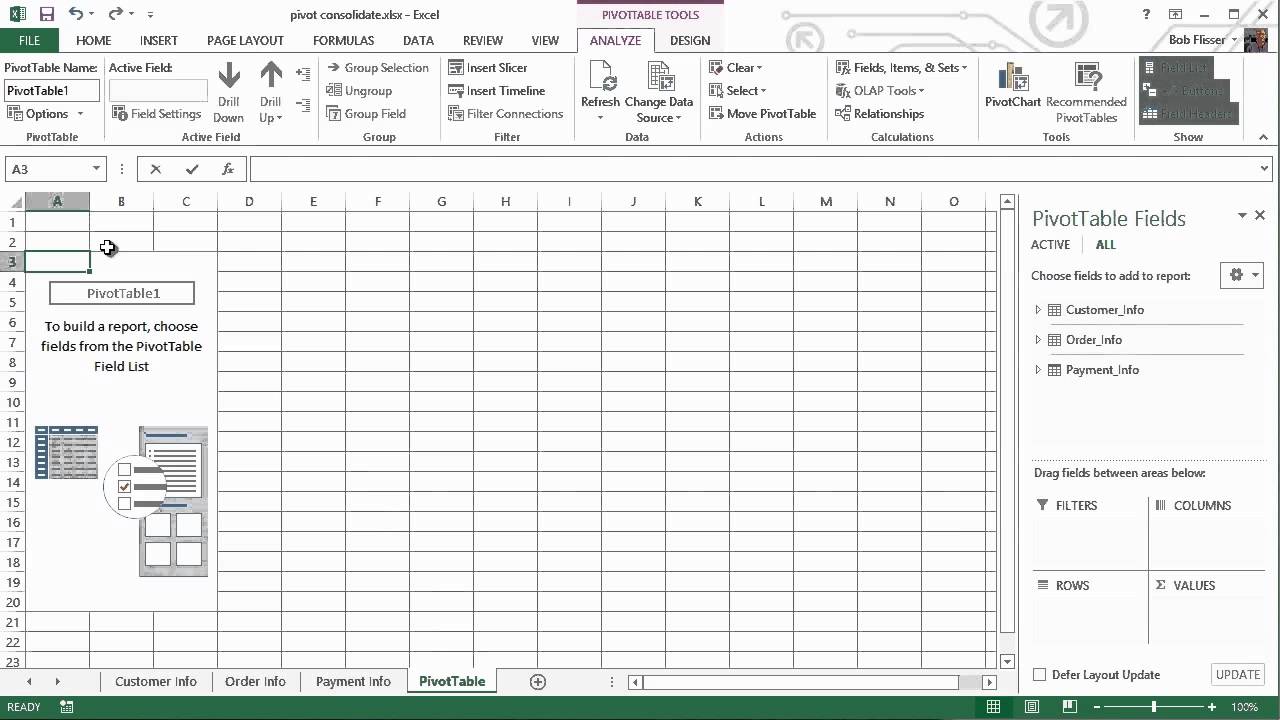Click the Save icon in quick access toolbar
1280x720 pixels.
tap(46, 14)
